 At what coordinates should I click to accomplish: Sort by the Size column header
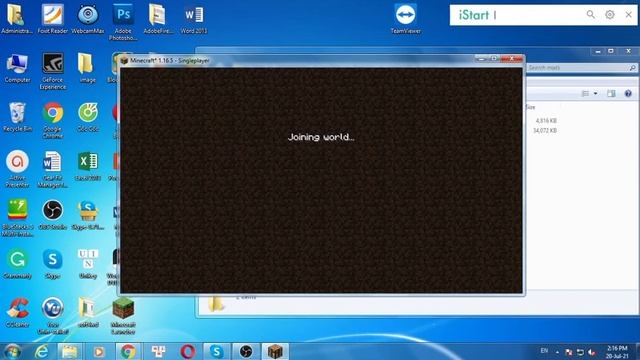pos(530,107)
